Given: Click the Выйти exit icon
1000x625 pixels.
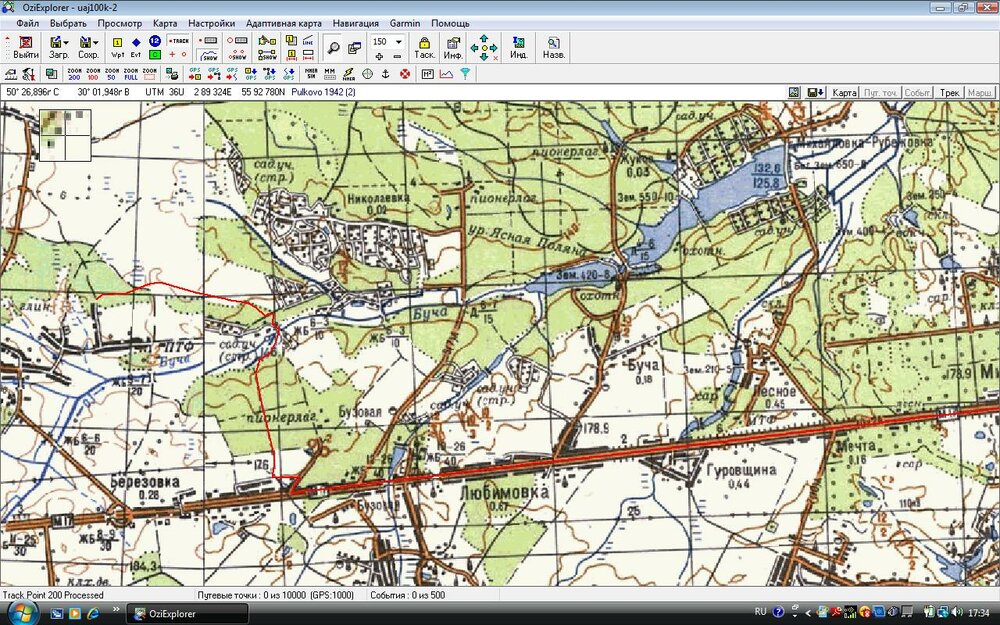Looking at the screenshot, I should pos(26,47).
